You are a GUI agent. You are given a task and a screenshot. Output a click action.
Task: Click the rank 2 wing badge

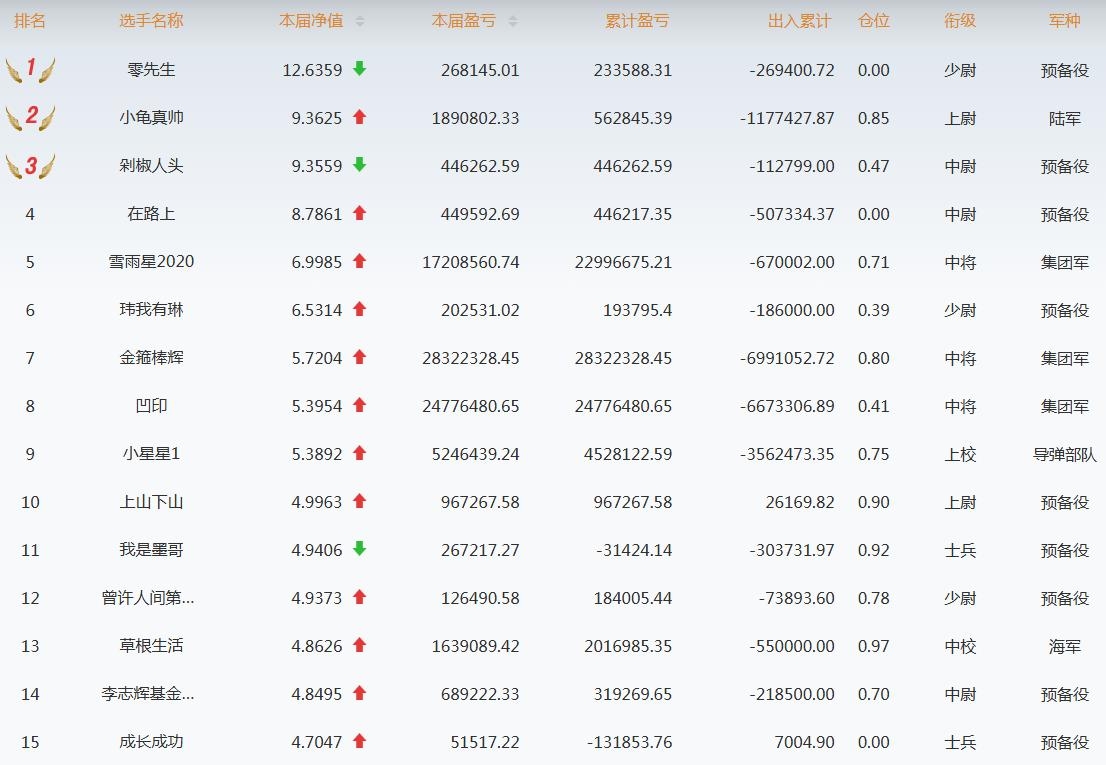(x=30, y=118)
